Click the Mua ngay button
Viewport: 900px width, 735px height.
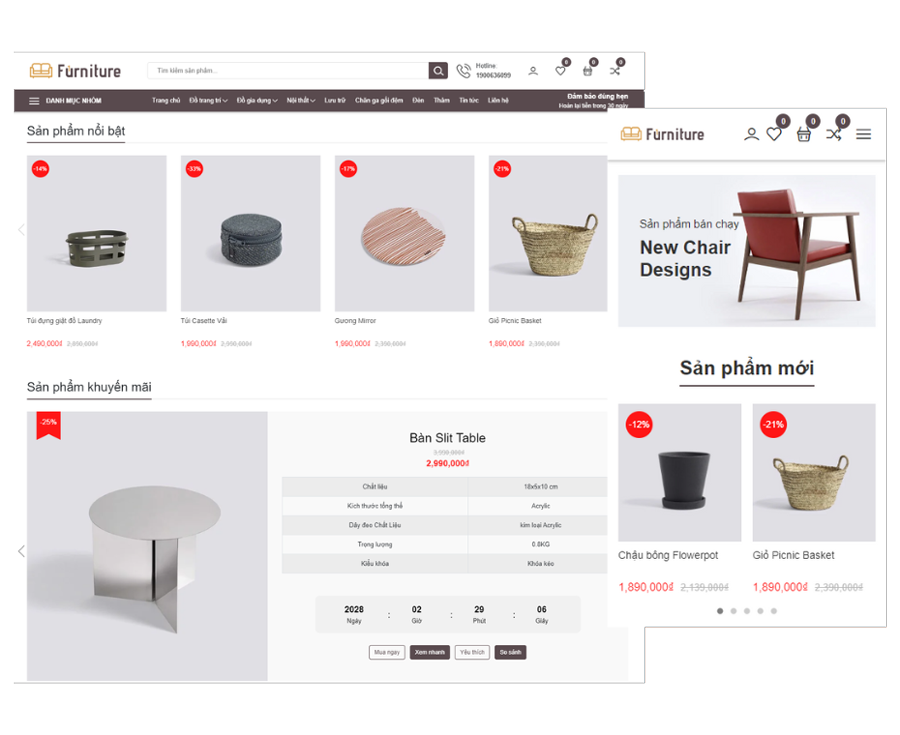point(387,652)
